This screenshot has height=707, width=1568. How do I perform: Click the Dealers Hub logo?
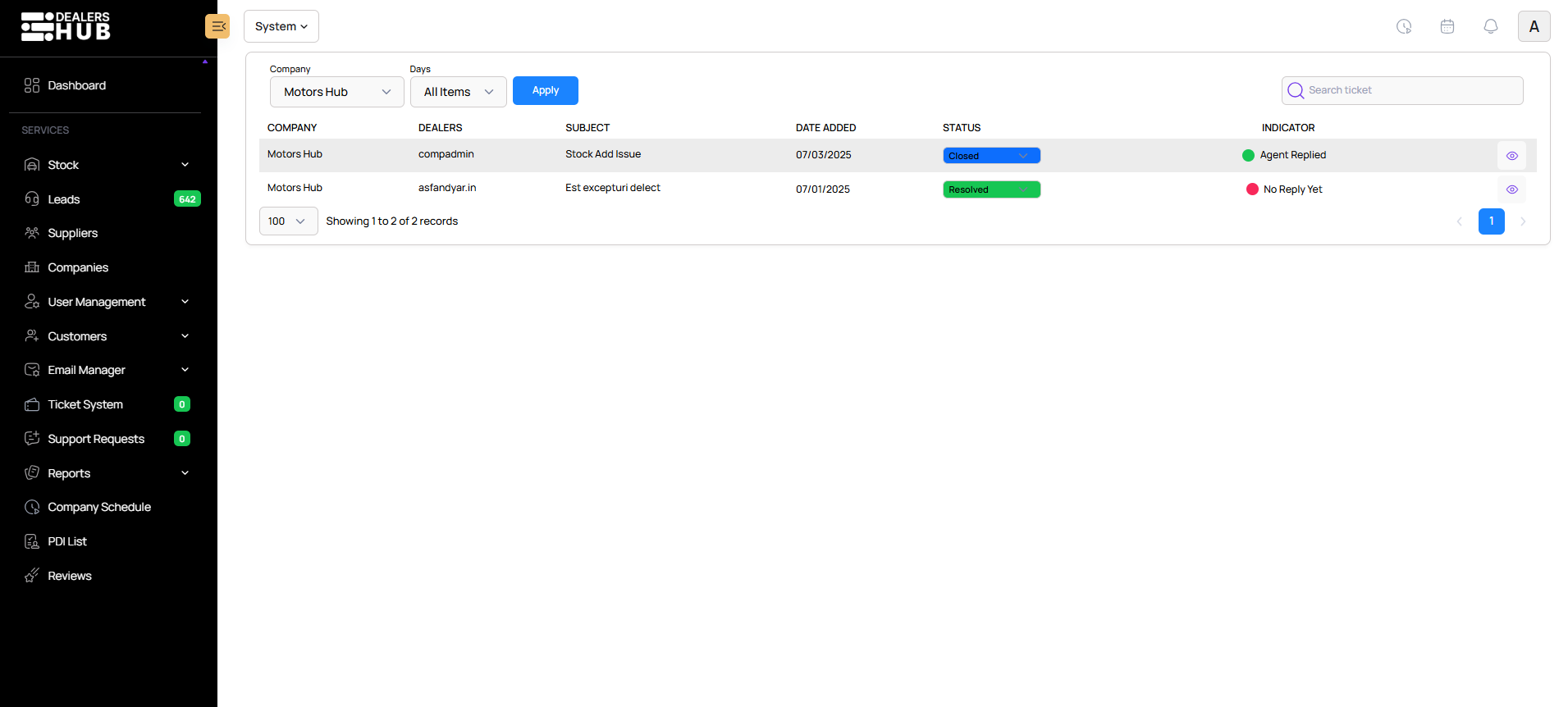66,26
